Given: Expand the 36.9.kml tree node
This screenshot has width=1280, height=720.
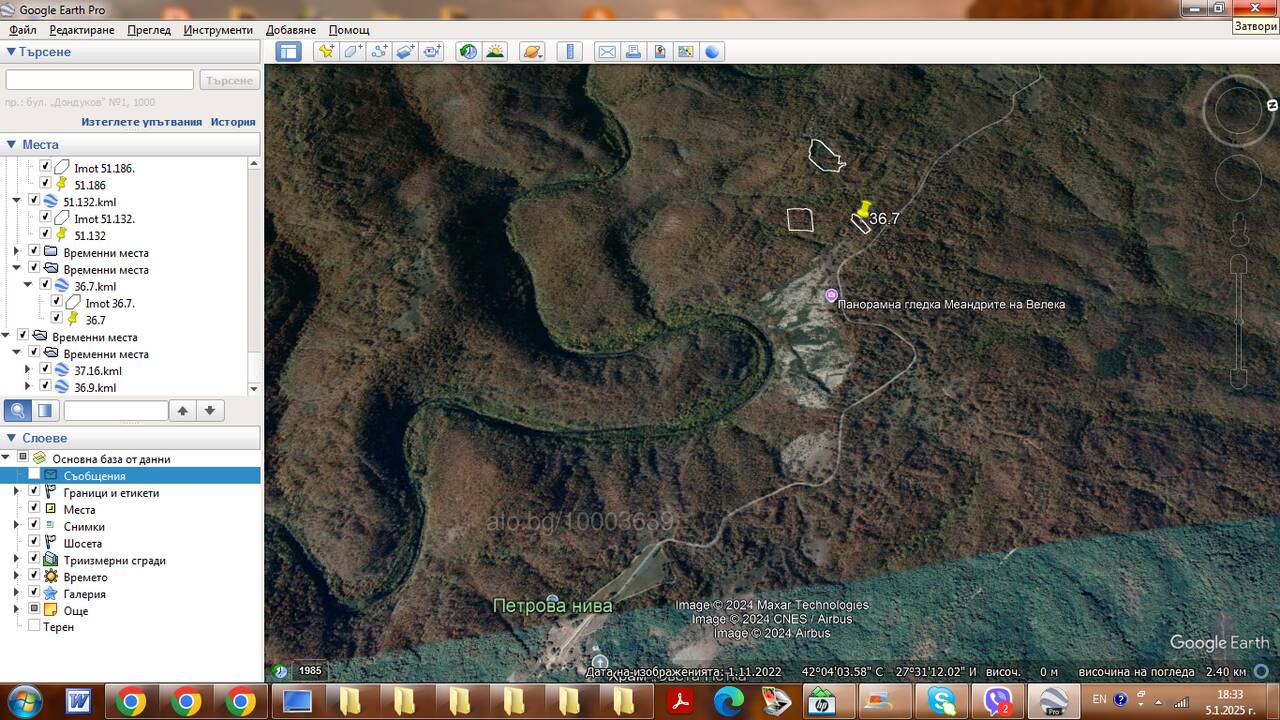Looking at the screenshot, I should [x=29, y=387].
